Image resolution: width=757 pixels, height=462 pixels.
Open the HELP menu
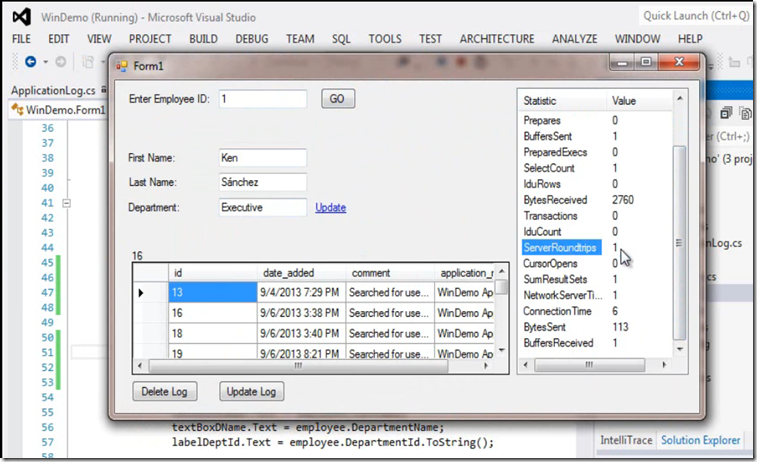[690, 39]
